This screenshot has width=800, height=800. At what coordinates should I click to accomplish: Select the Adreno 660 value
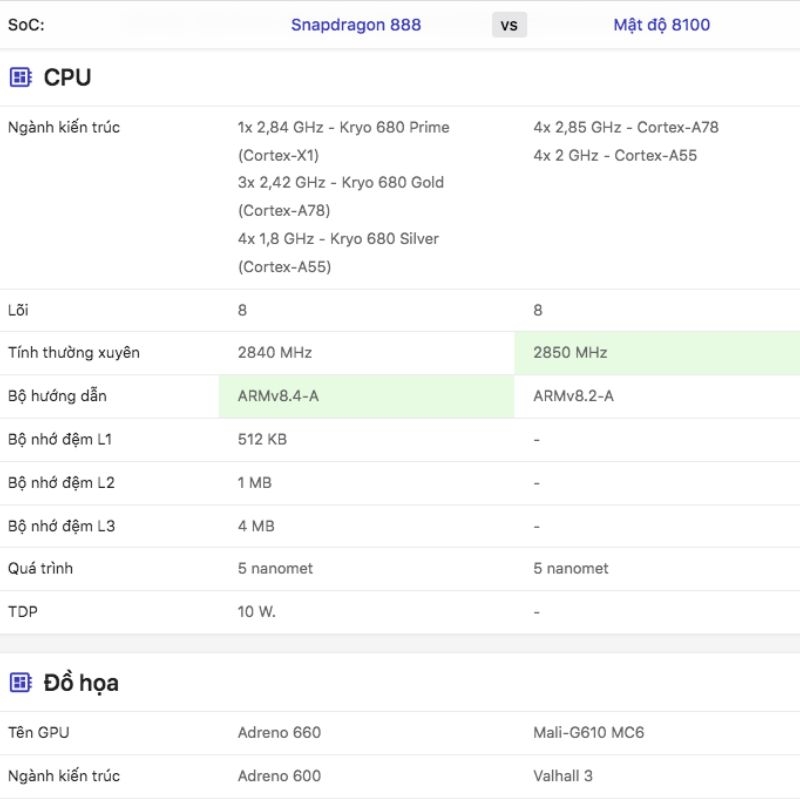(x=279, y=733)
